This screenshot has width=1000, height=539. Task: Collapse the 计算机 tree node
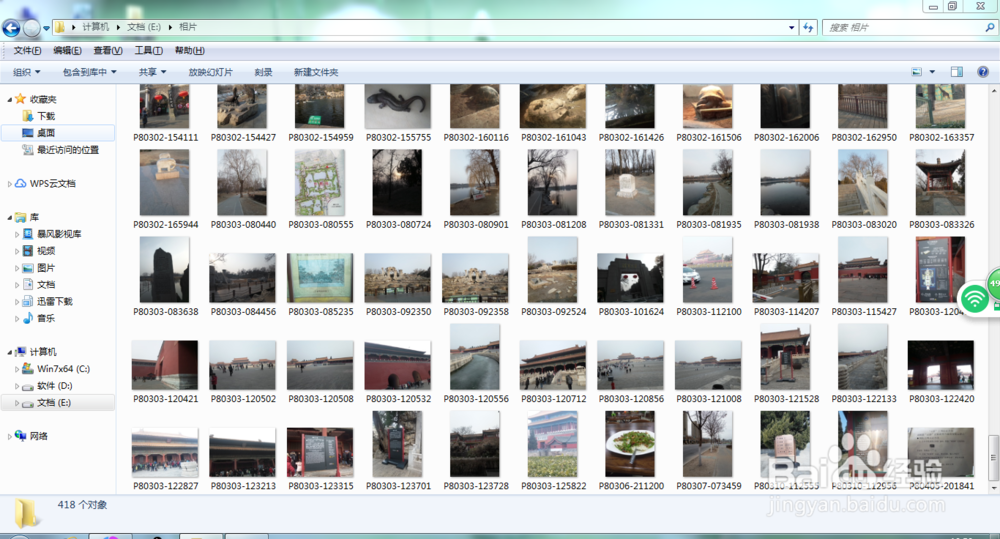click(x=10, y=352)
